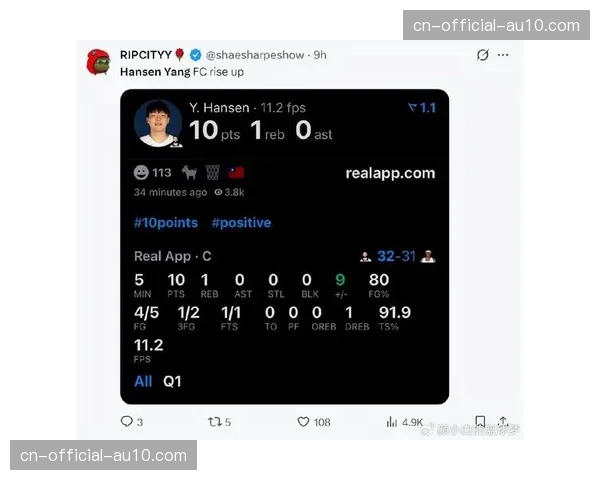
Task: Open the realapp.com link
Action: (x=390, y=173)
